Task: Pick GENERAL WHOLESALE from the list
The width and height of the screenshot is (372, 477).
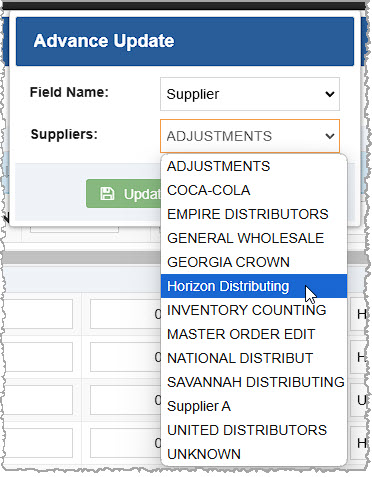Action: tap(254, 238)
